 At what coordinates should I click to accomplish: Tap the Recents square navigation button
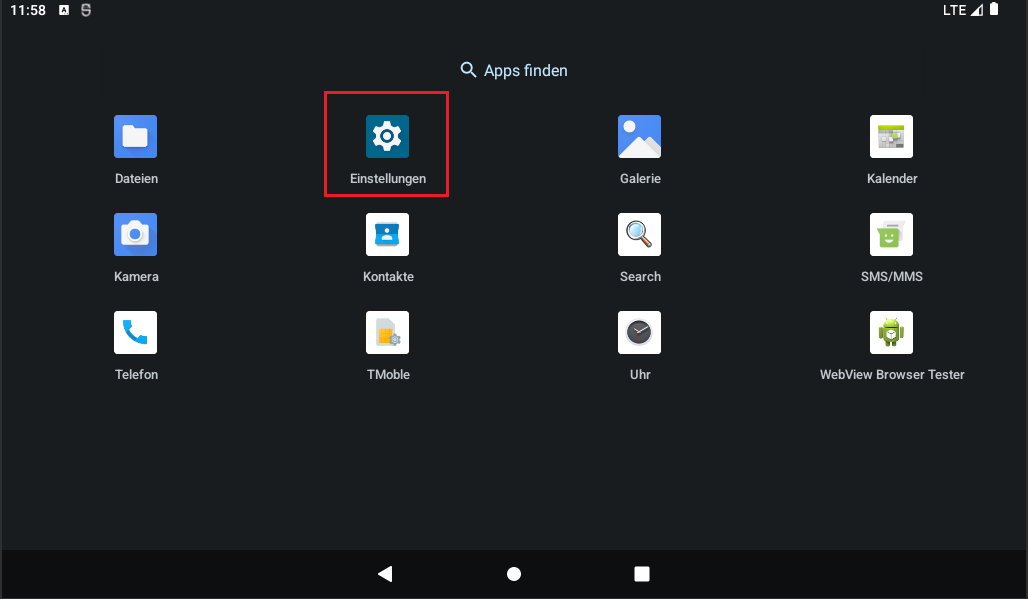pos(642,574)
